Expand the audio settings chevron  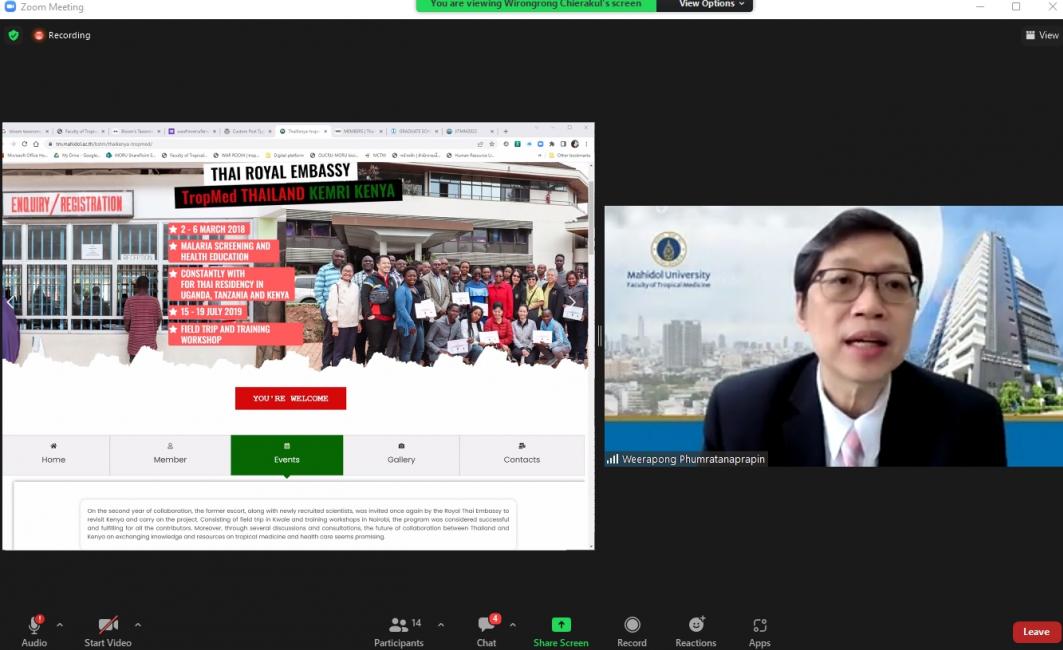60,625
